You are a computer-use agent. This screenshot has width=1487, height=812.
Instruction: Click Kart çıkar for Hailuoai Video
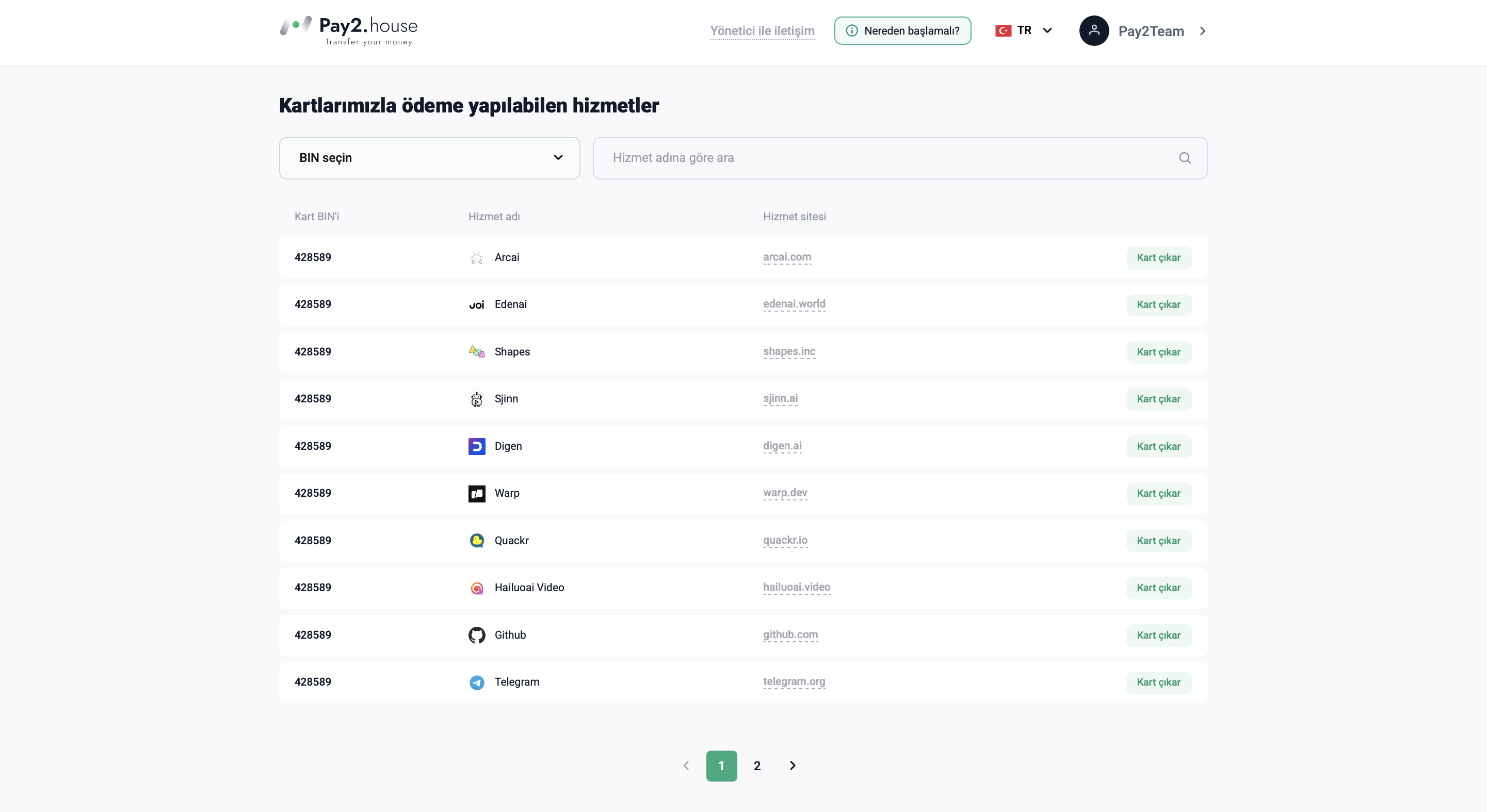tap(1158, 588)
